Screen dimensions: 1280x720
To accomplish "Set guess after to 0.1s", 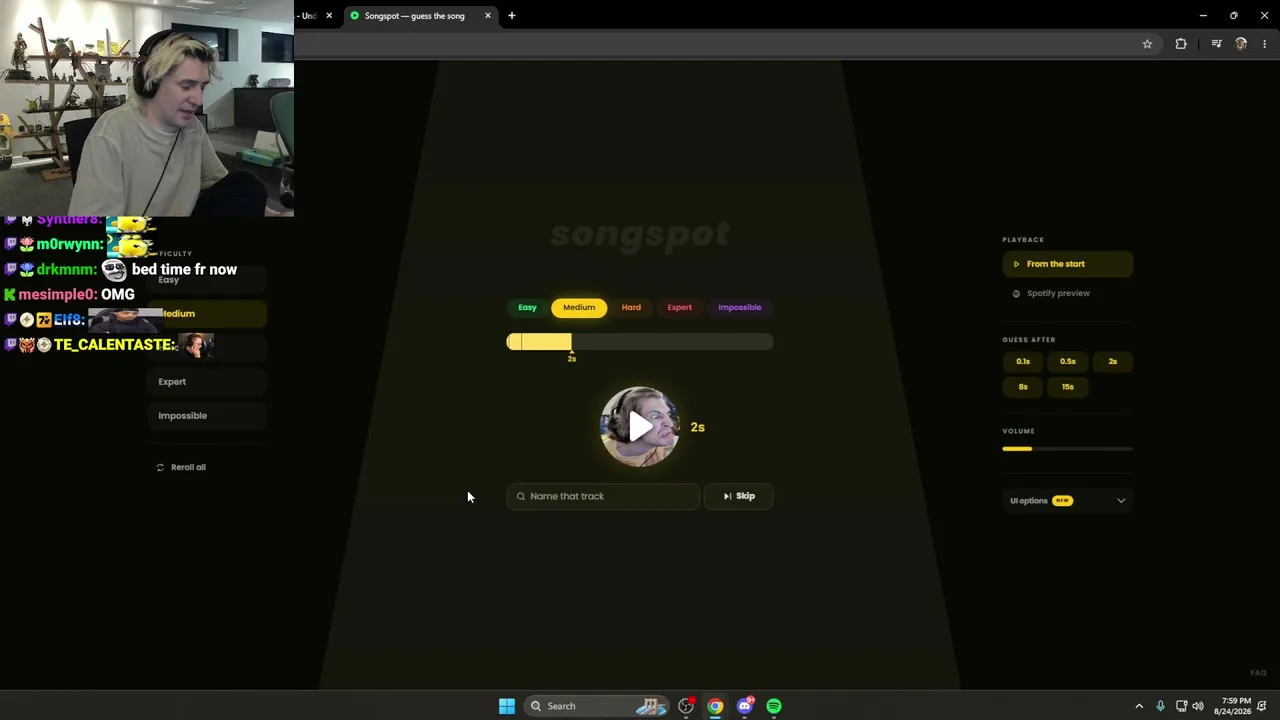I will click(x=1023, y=361).
